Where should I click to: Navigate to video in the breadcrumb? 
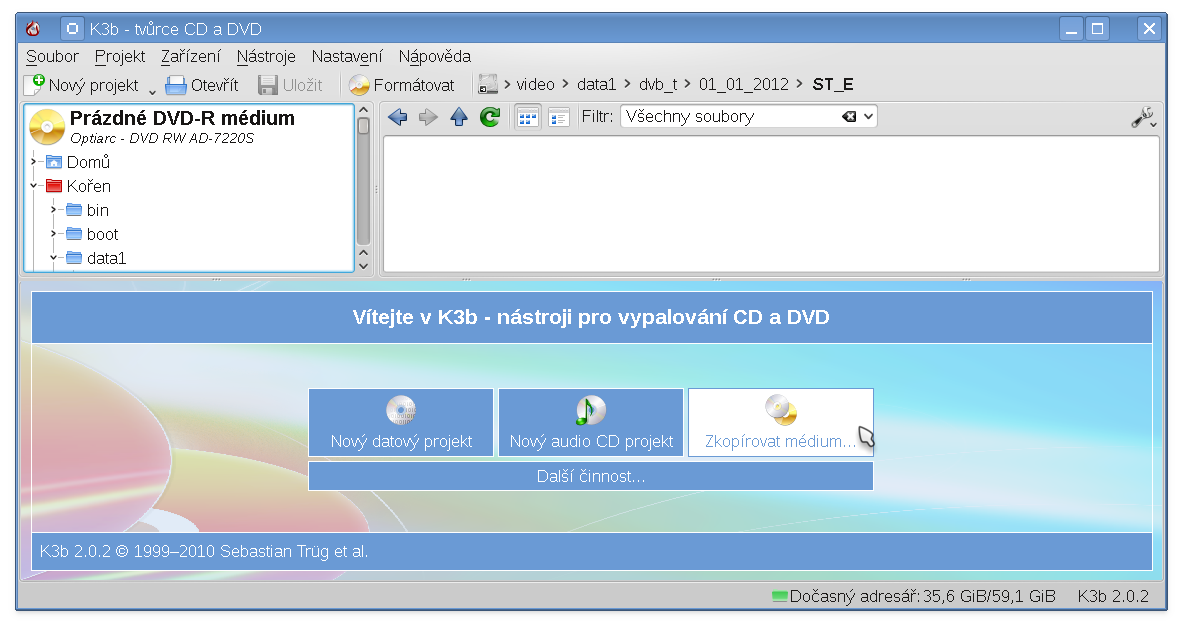(x=536, y=84)
